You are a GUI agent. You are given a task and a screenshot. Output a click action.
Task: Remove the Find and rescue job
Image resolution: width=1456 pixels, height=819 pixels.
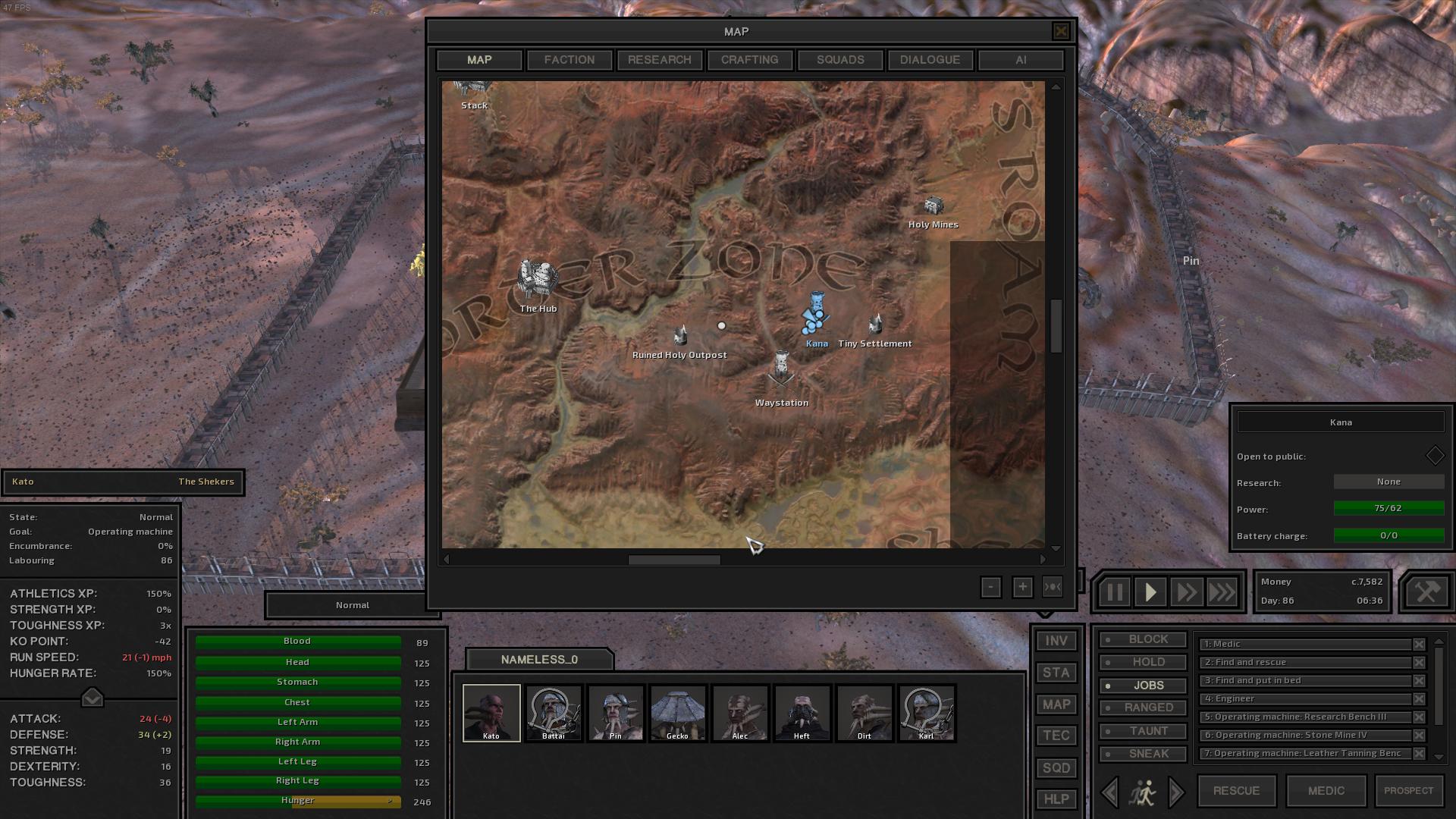tap(1419, 663)
